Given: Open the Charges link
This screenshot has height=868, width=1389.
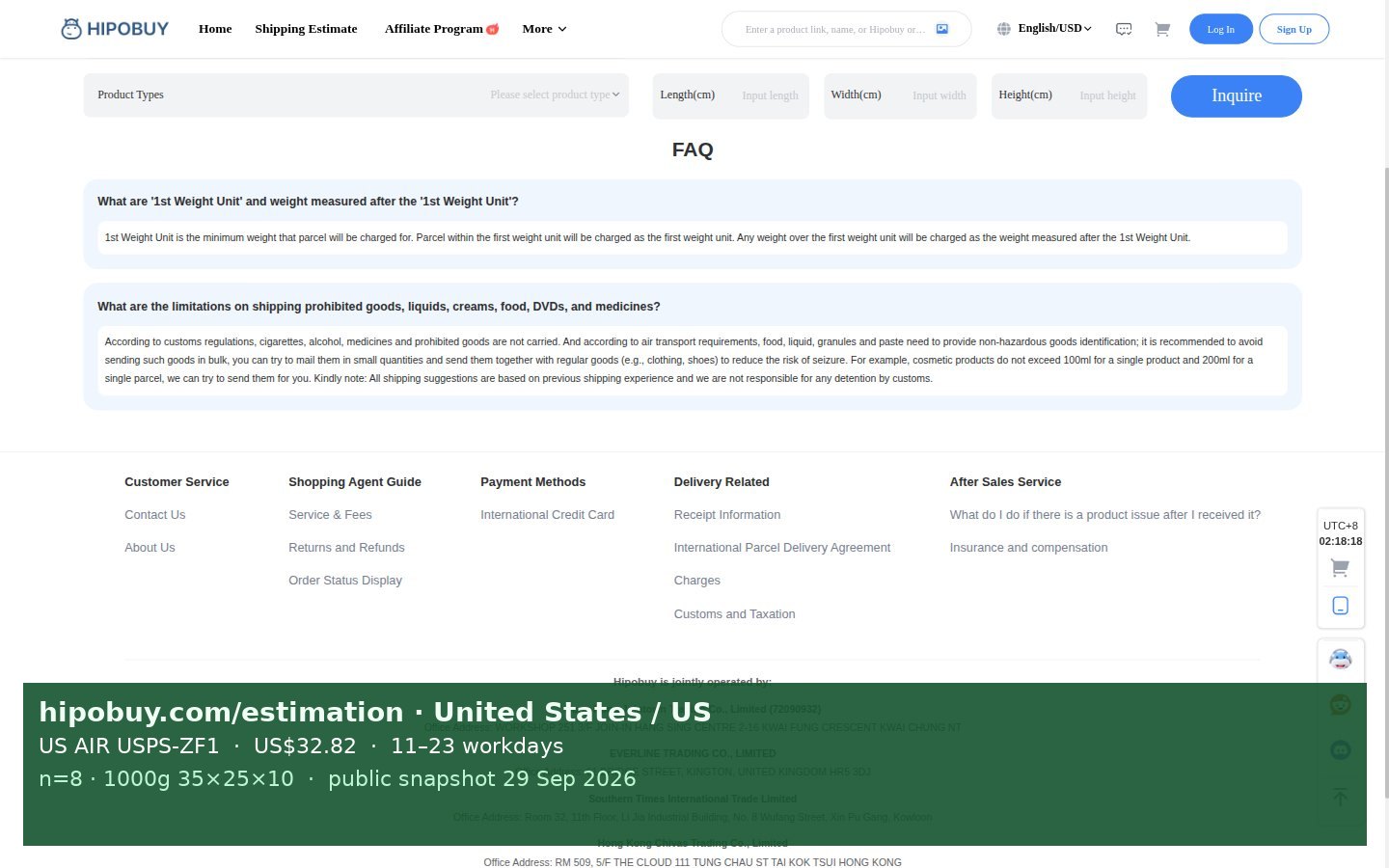Looking at the screenshot, I should click(x=697, y=581).
